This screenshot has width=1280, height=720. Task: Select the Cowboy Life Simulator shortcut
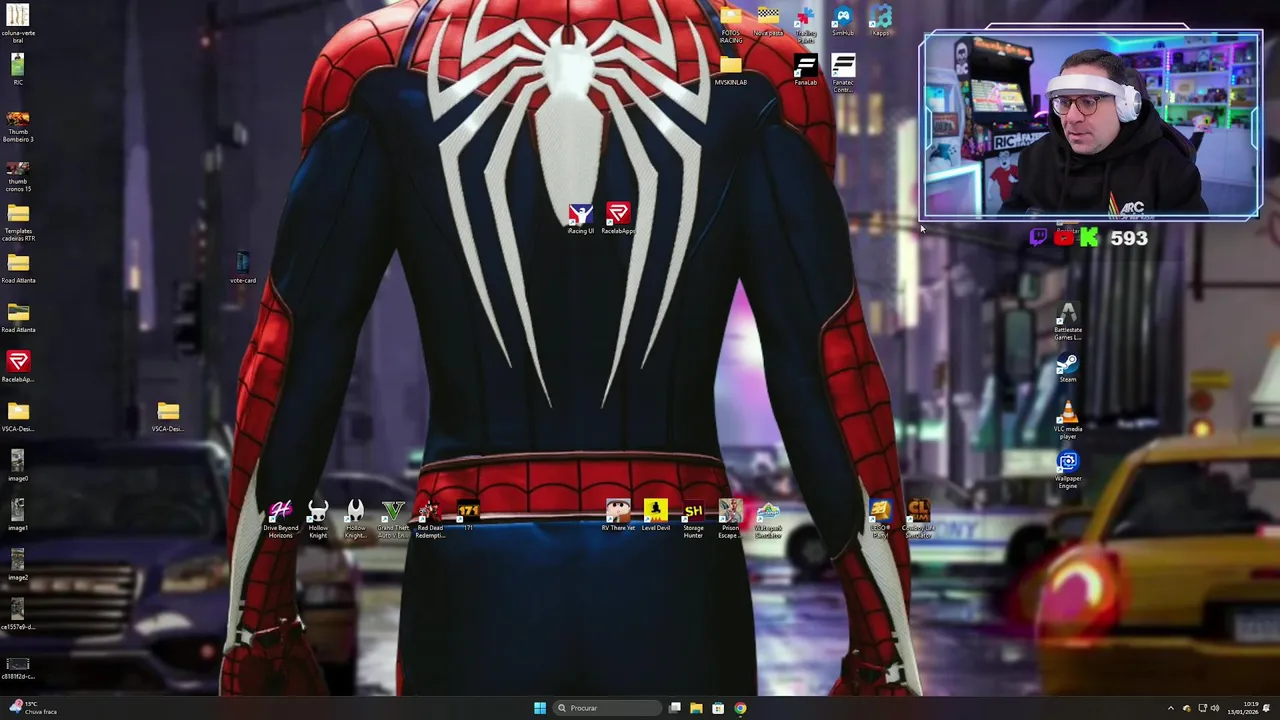918,520
